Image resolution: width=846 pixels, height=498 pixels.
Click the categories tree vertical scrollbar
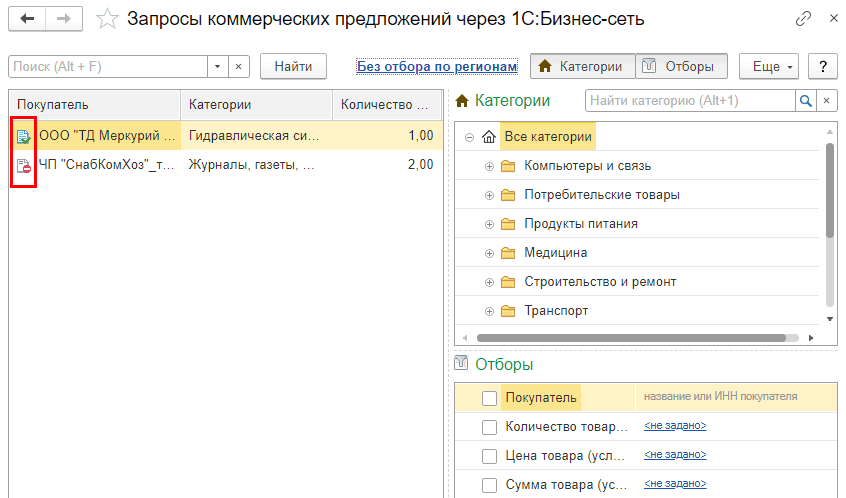829,190
